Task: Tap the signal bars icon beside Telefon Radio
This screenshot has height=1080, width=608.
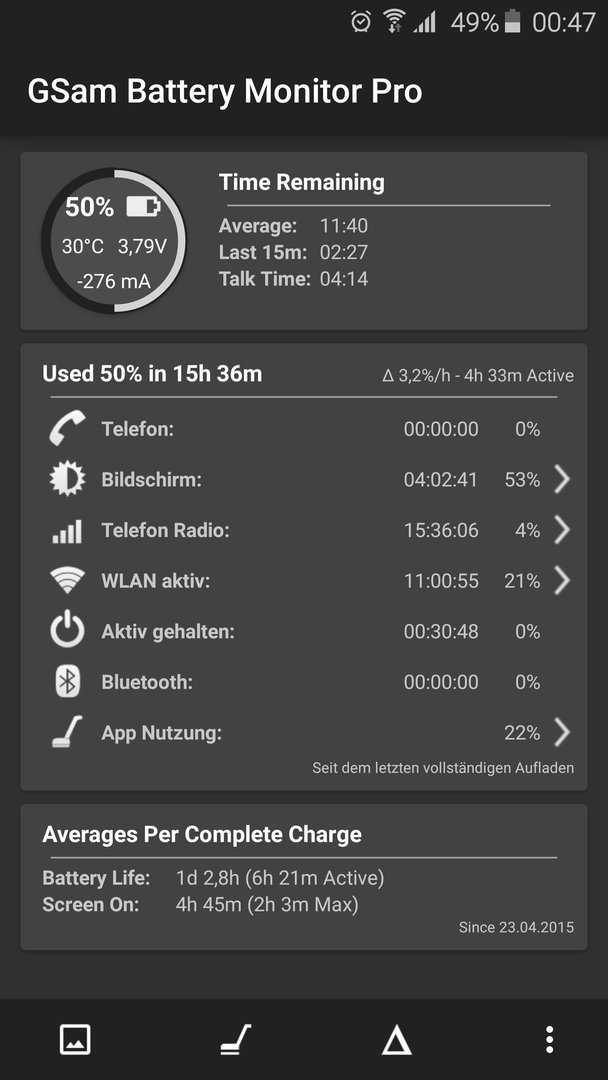Action: pyautogui.click(x=67, y=531)
